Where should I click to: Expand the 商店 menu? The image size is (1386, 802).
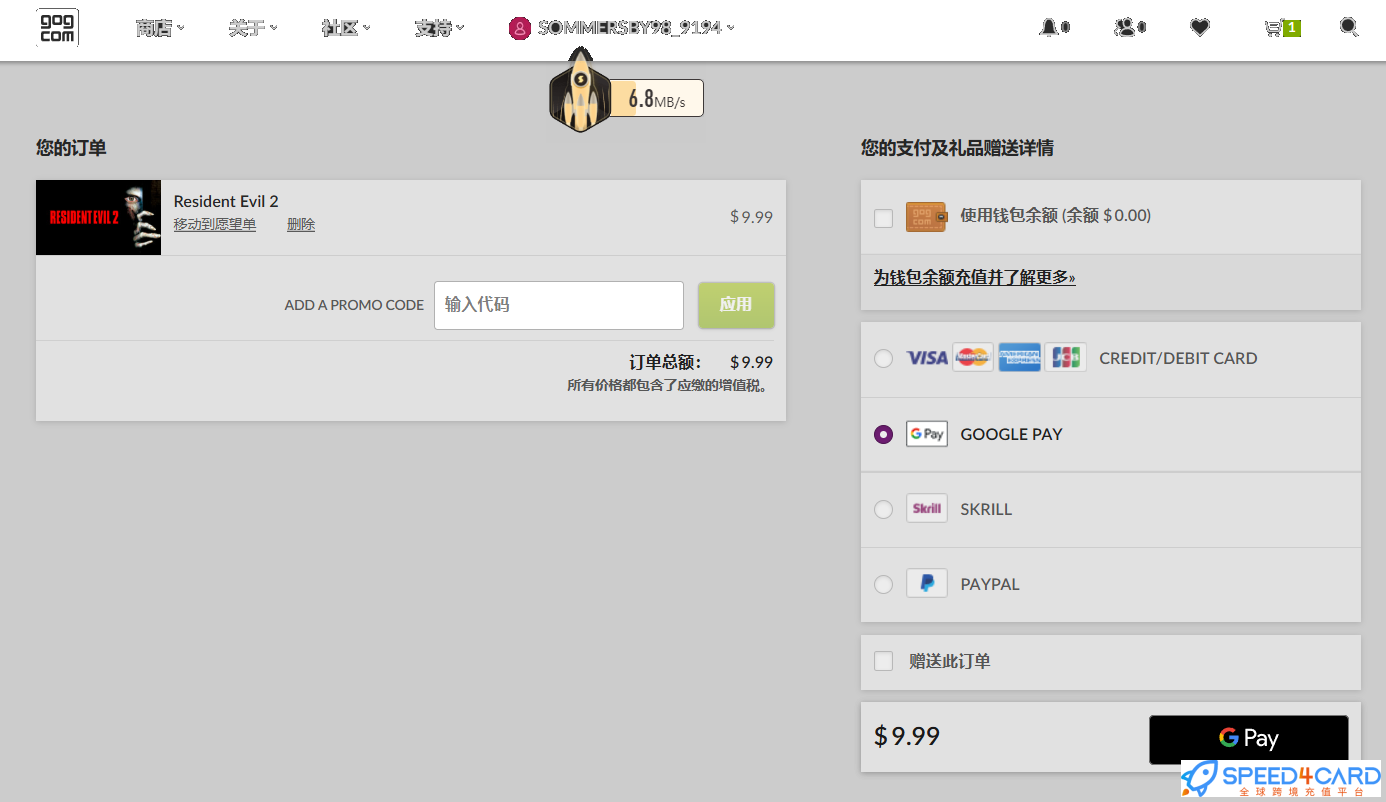[x=160, y=28]
